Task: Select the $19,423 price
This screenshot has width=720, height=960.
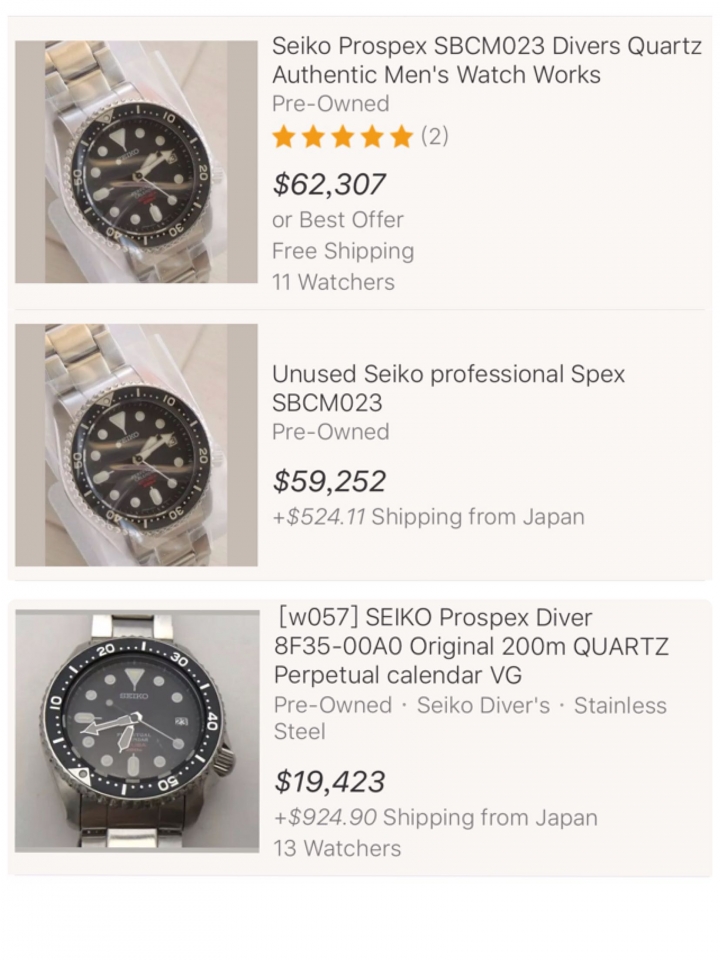Action: (x=329, y=782)
